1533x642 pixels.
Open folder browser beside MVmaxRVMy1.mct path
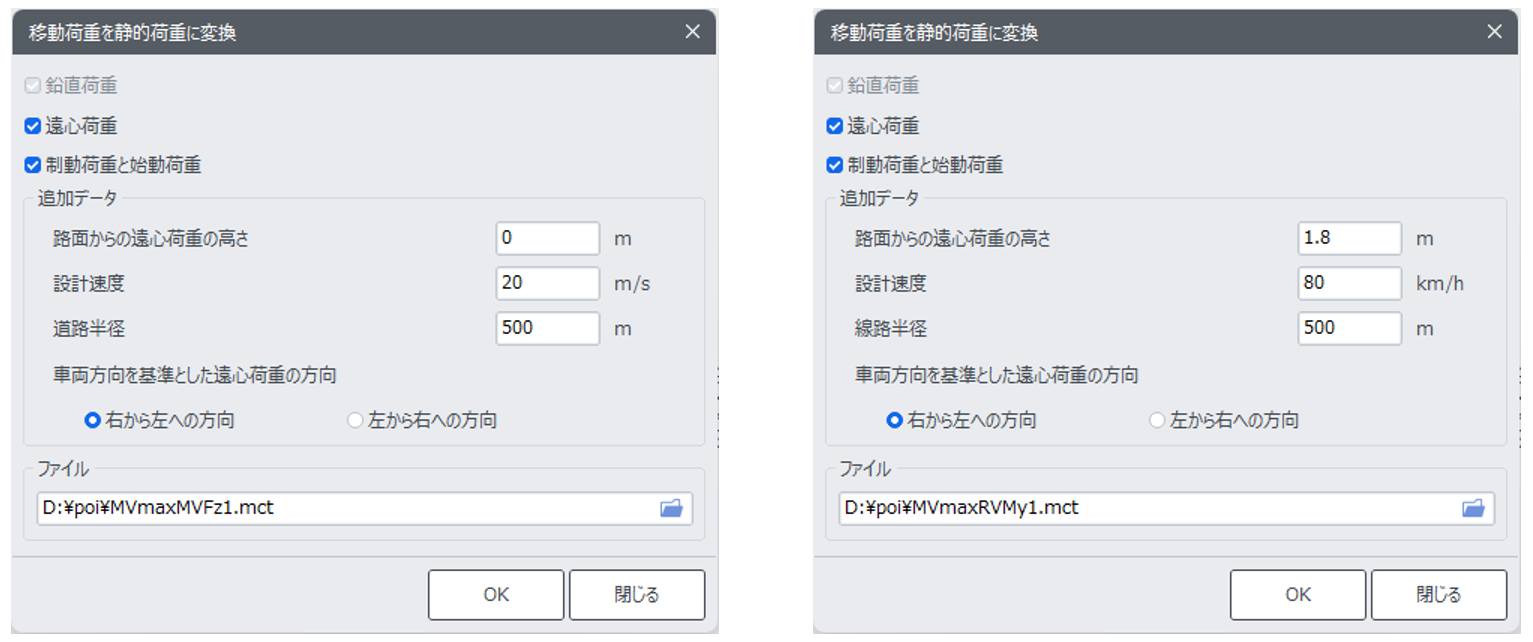click(x=1473, y=508)
